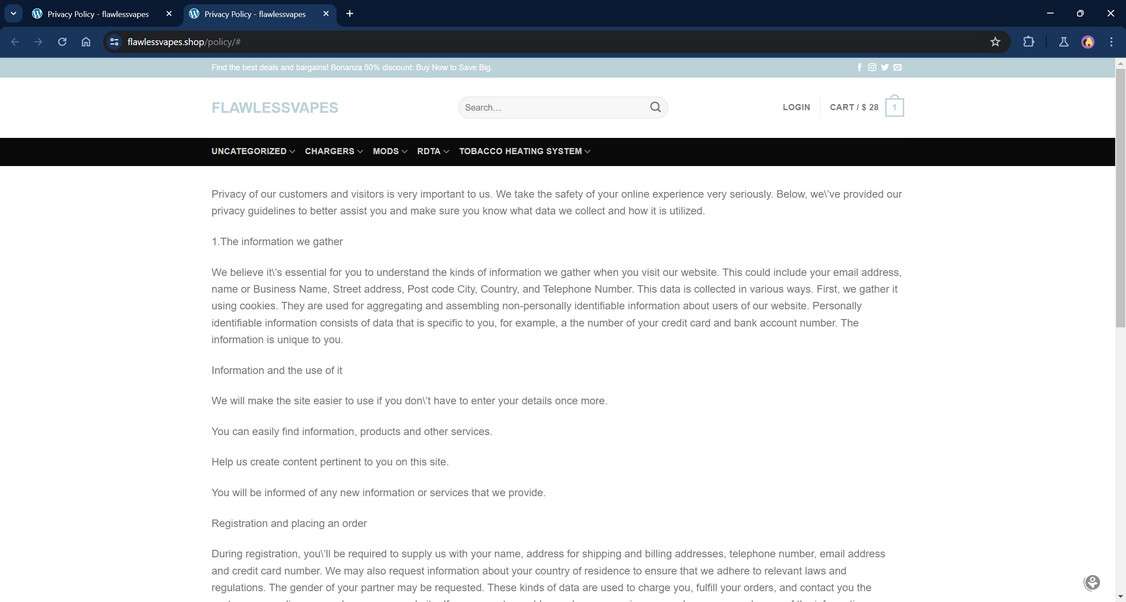Click the top promo banner text
This screenshot has width=1126, height=602.
(x=352, y=68)
